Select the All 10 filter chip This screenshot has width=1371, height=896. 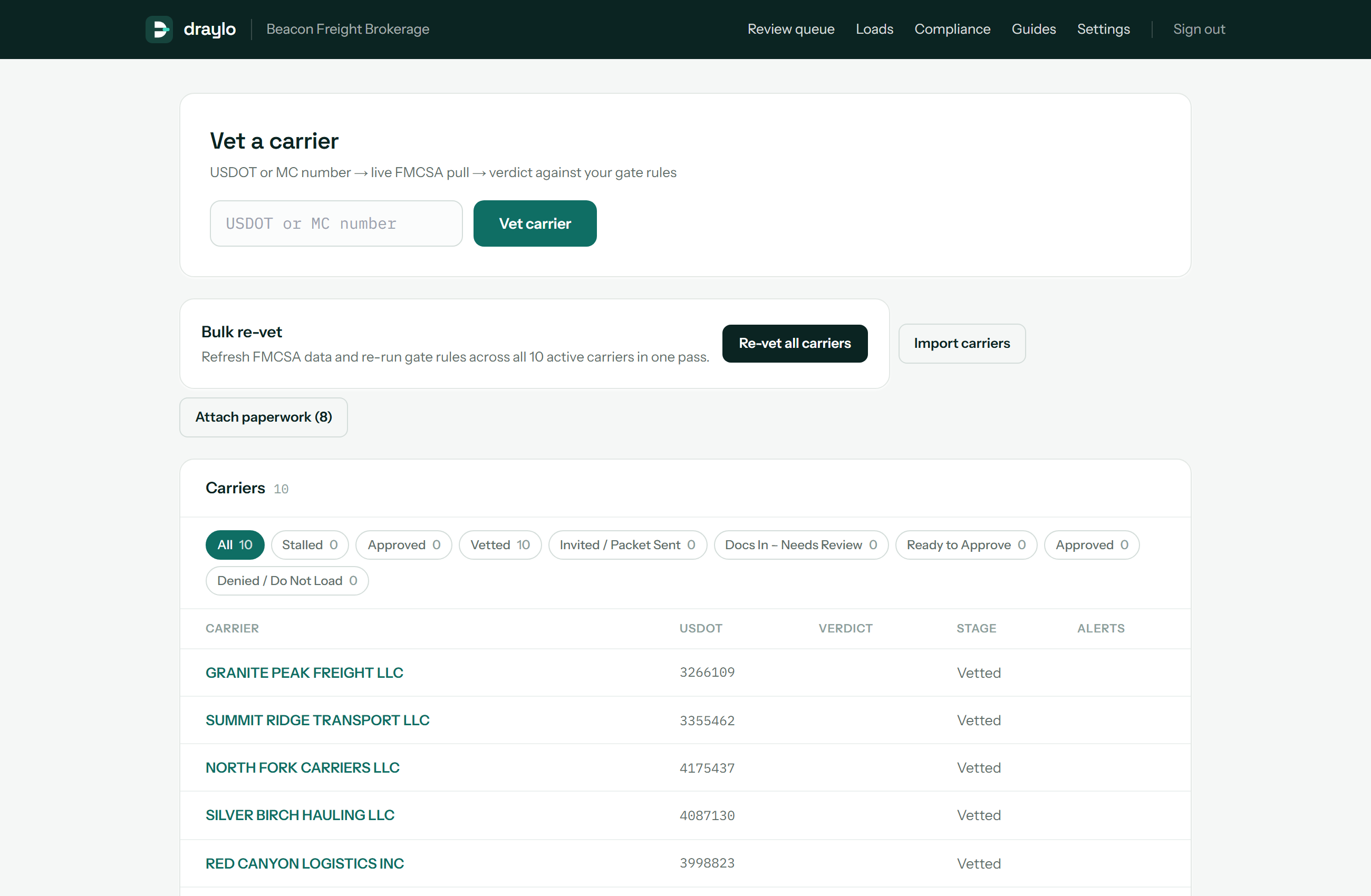point(235,545)
